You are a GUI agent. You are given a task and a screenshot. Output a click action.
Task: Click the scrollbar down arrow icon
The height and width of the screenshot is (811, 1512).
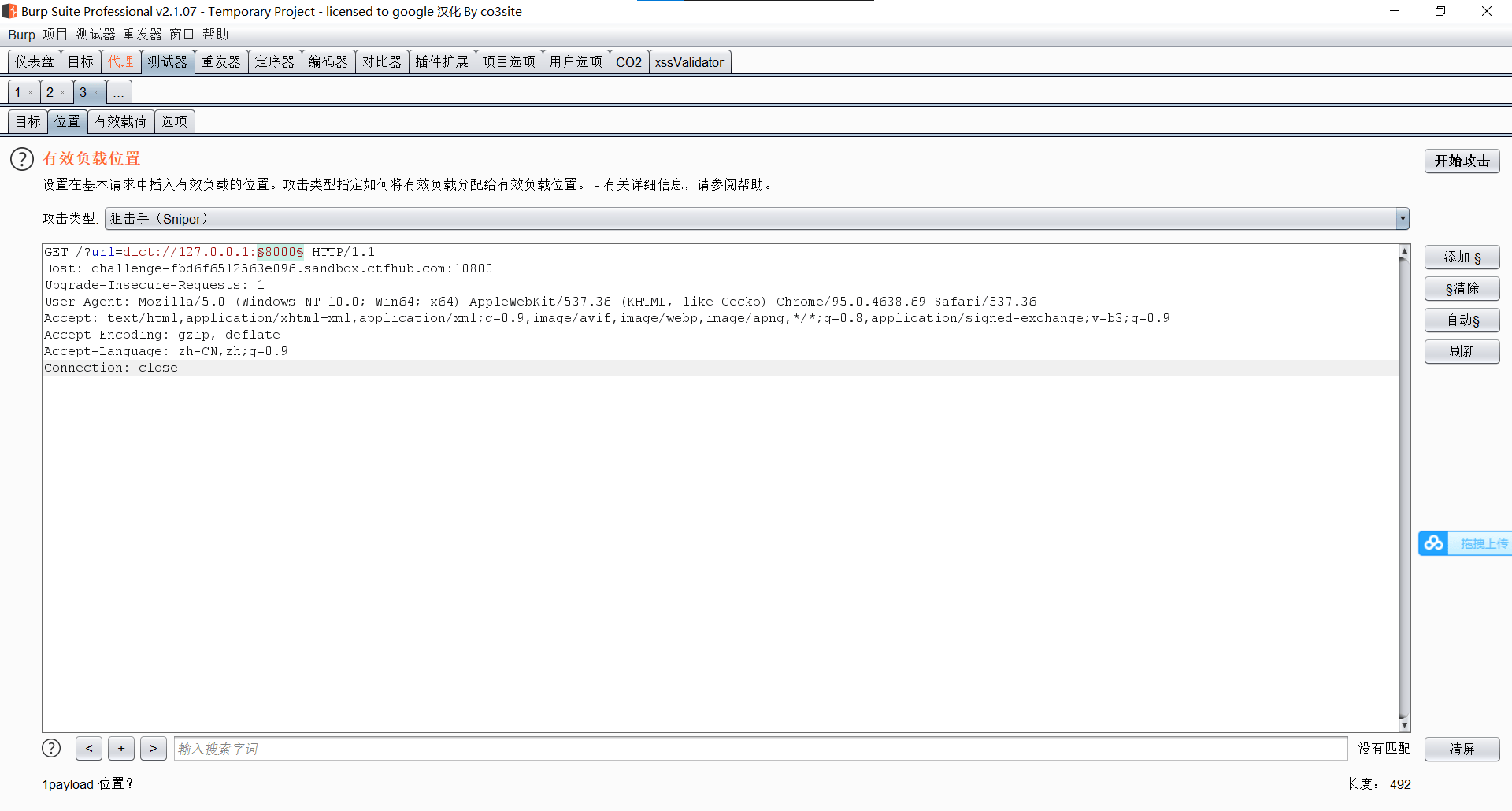[x=1404, y=724]
